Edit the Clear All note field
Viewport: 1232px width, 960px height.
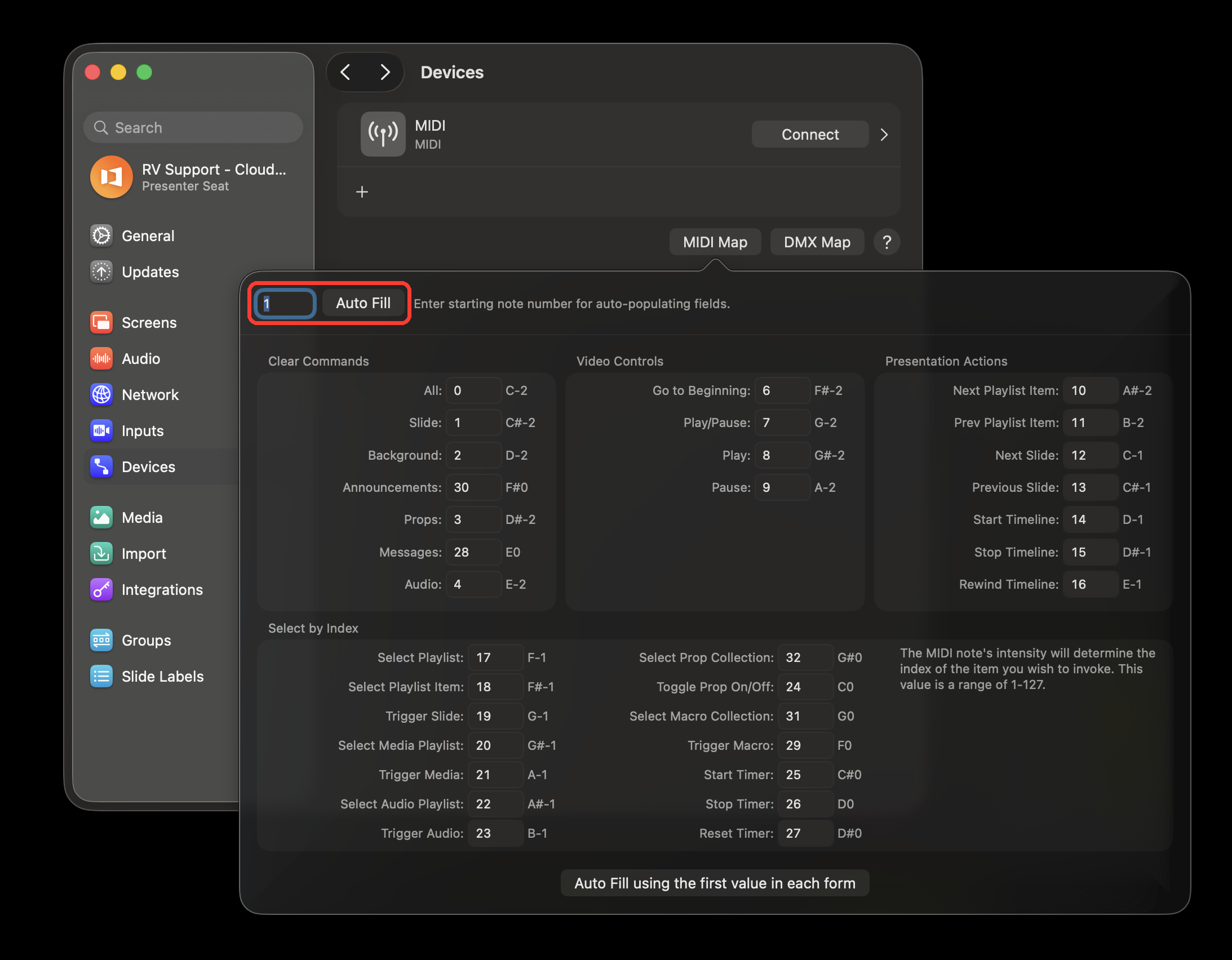tap(474, 390)
